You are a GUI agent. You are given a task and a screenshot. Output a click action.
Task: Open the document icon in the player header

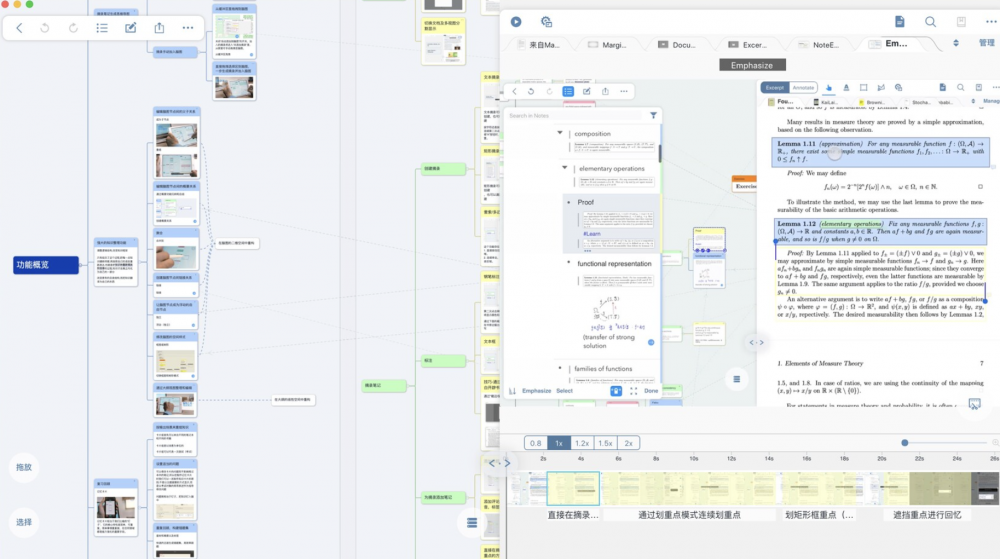900,22
